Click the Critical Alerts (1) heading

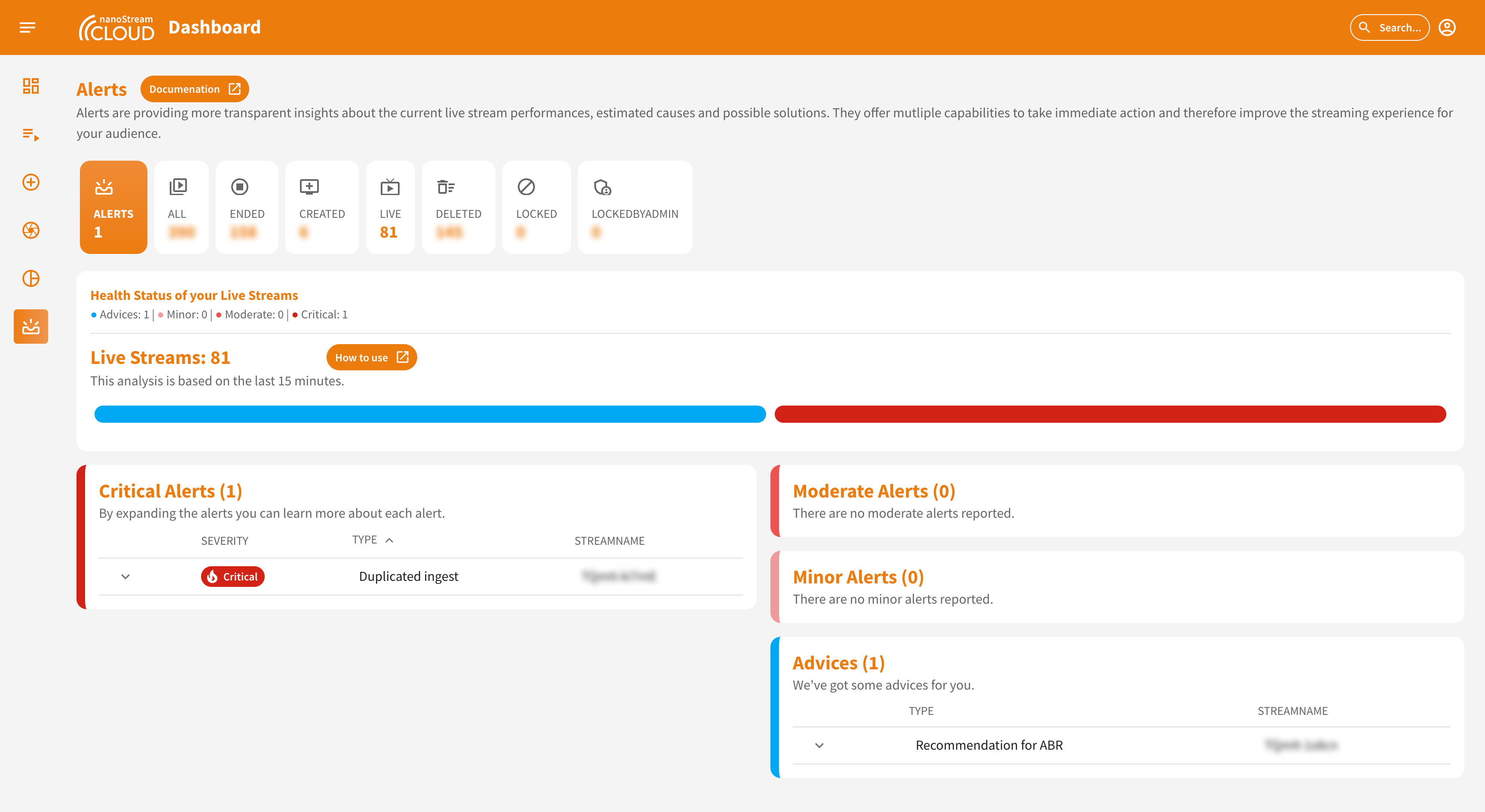170,491
